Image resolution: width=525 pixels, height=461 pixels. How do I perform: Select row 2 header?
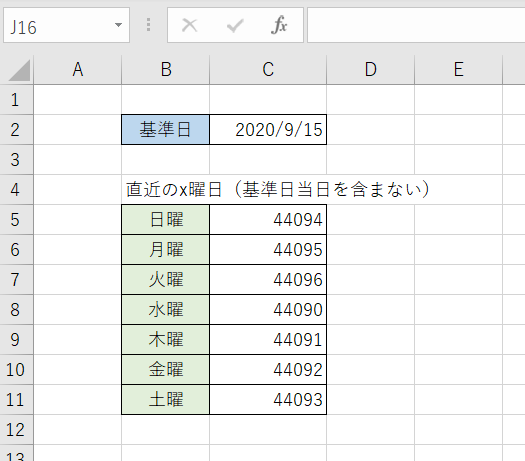click(16, 130)
